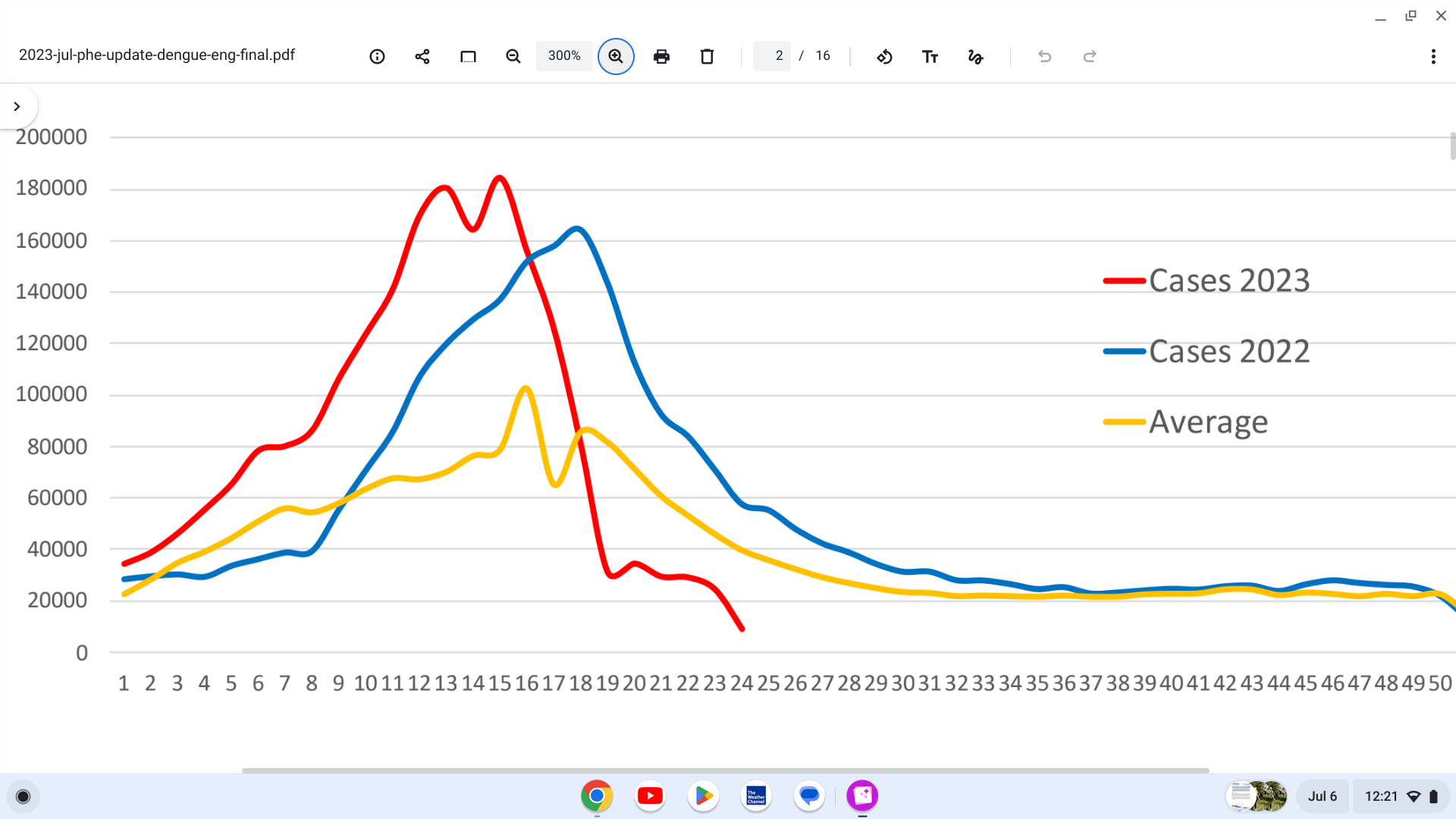Toggle the fit-to-width view icon

click(x=468, y=56)
